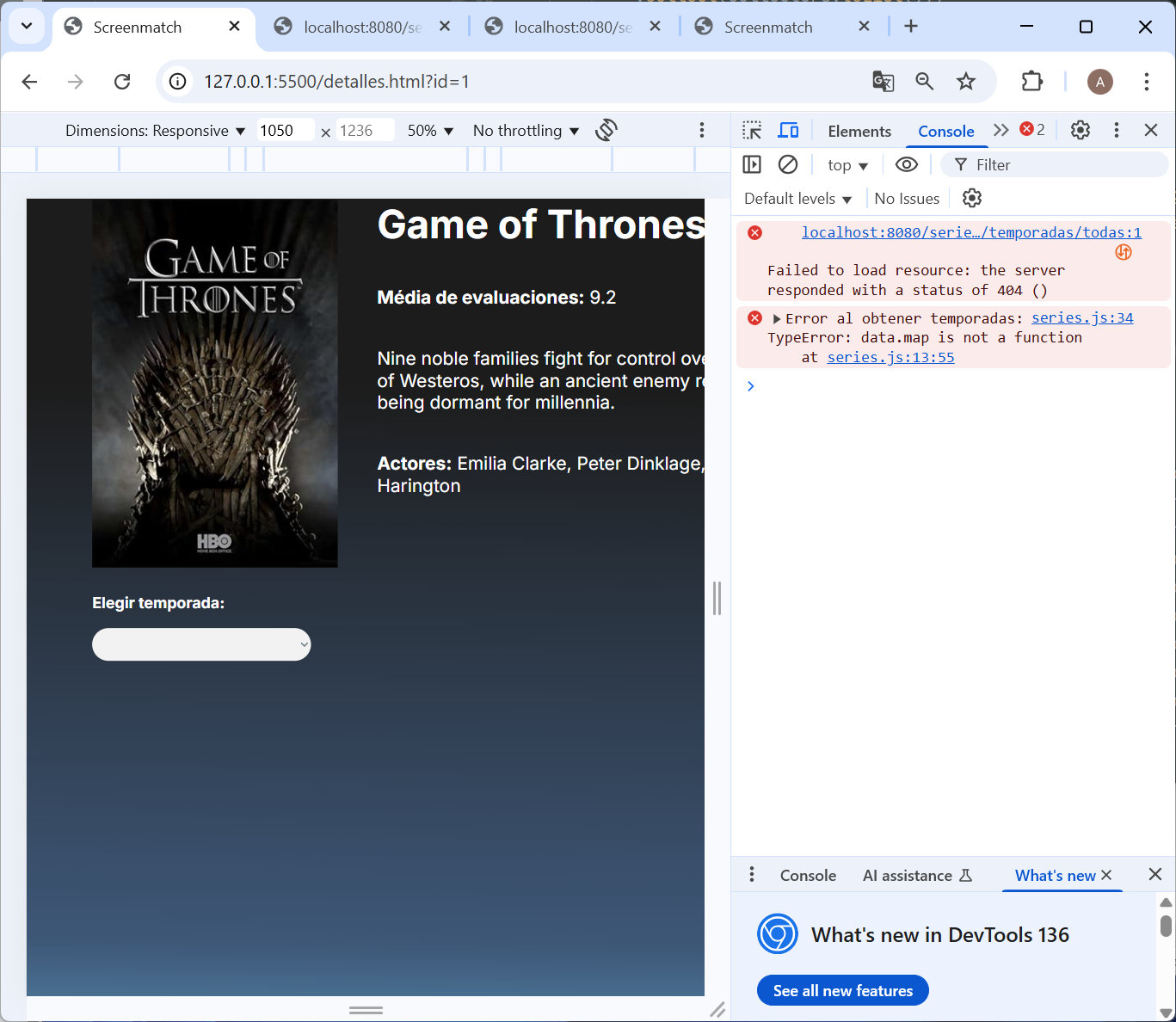1176x1022 pixels.
Task: Switch to the Elements tab
Action: point(859,131)
